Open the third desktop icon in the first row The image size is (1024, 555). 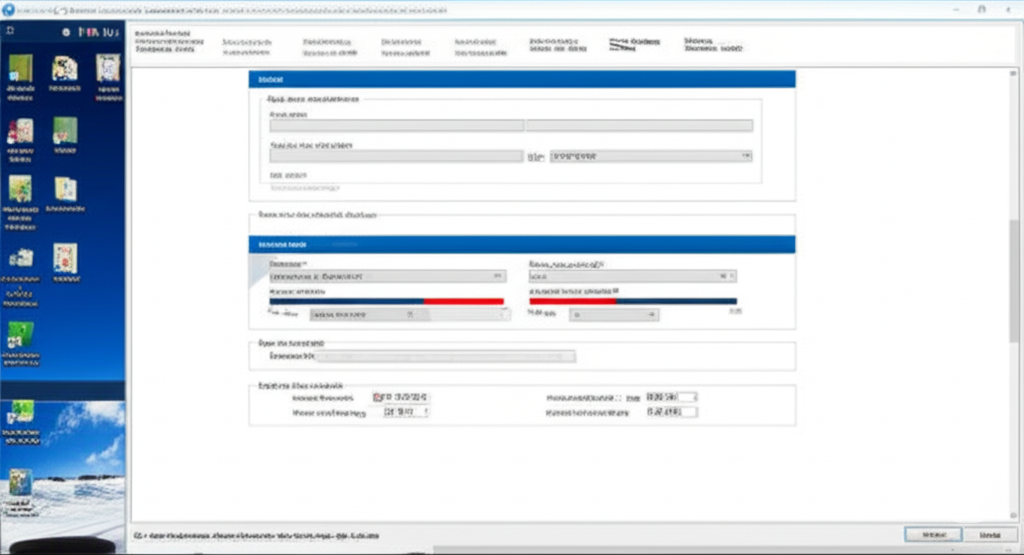click(x=108, y=69)
